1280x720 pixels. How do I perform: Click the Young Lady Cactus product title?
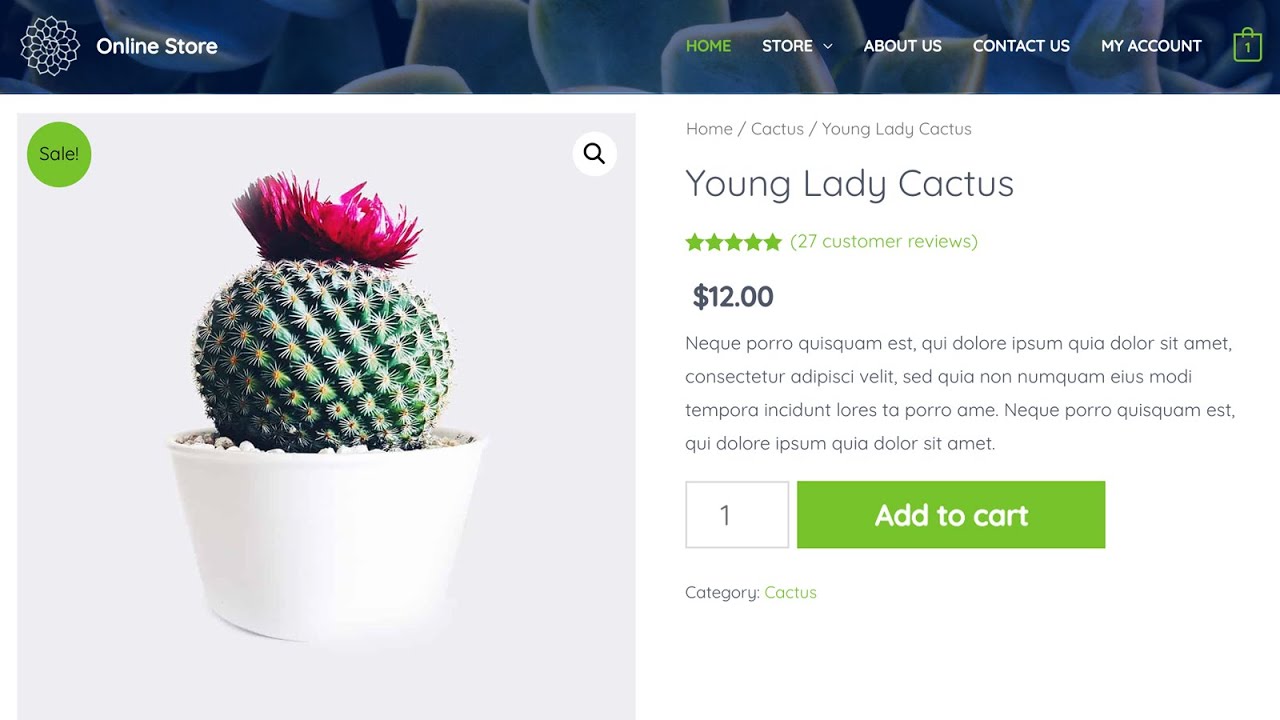[849, 183]
